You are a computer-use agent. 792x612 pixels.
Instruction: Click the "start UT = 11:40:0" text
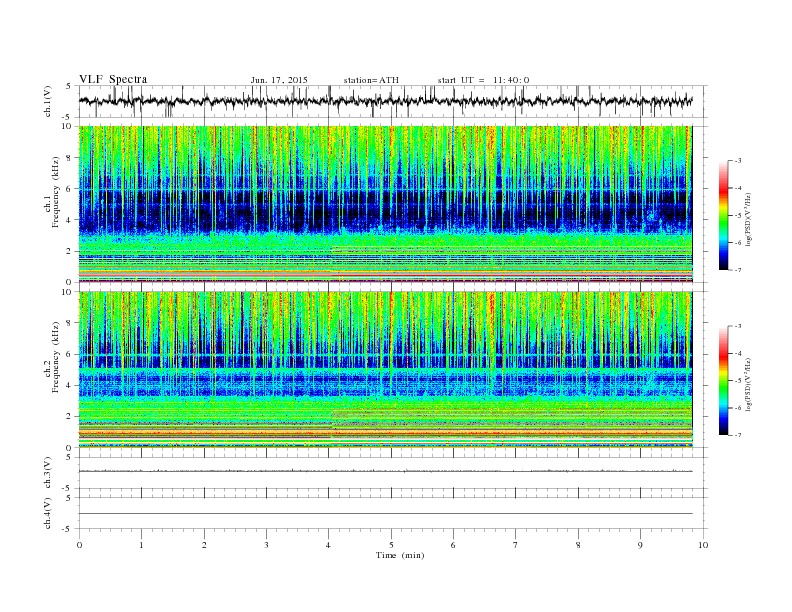[483, 80]
